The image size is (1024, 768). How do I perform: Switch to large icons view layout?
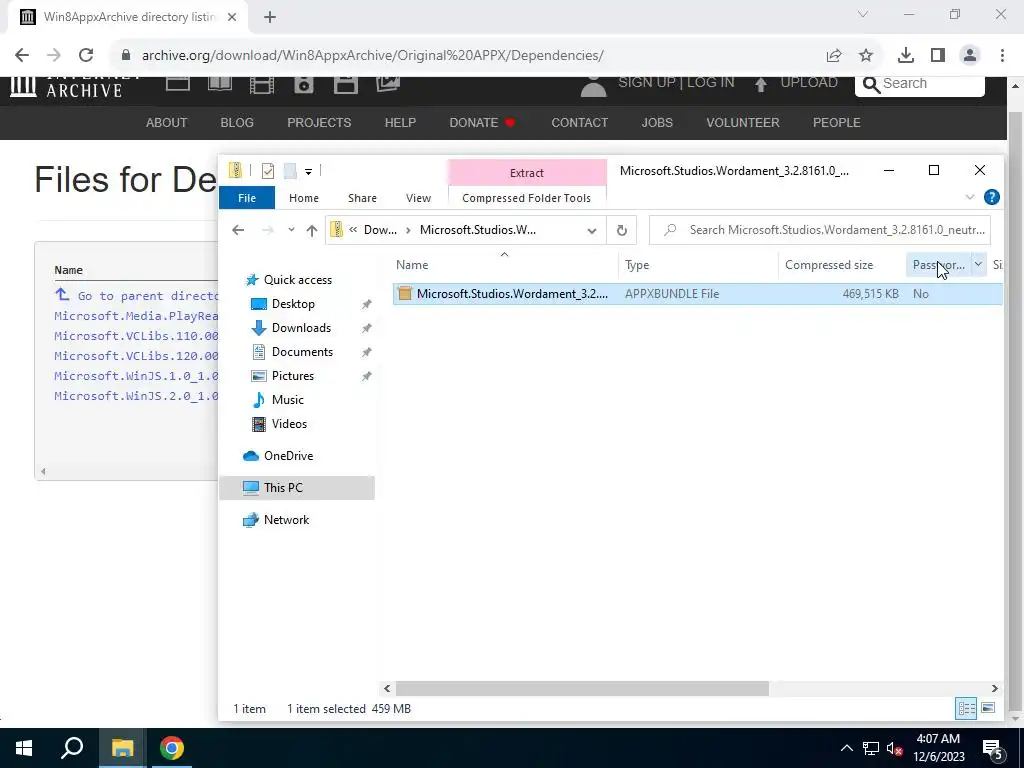click(x=988, y=708)
